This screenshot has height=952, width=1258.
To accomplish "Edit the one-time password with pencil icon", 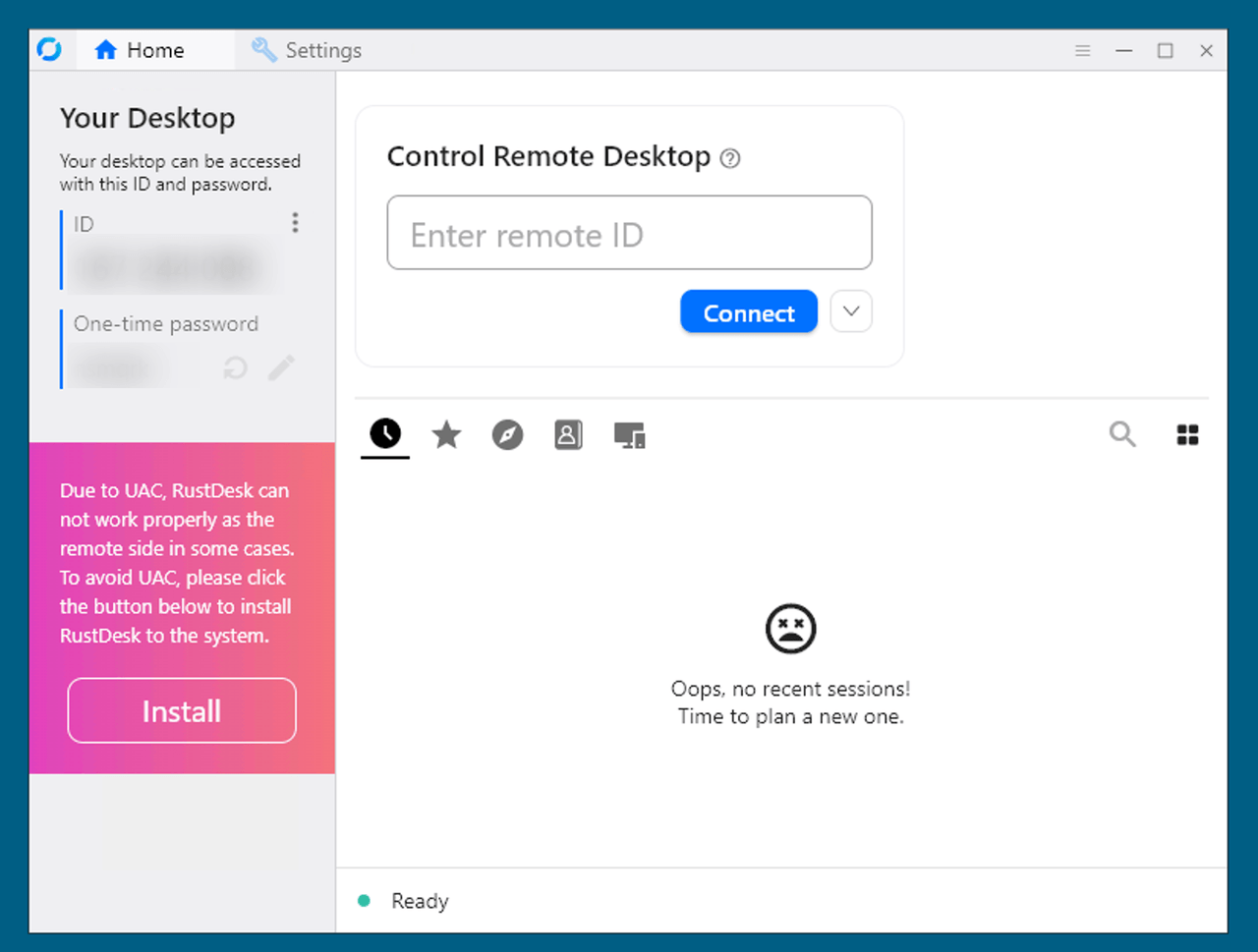I will [x=281, y=367].
